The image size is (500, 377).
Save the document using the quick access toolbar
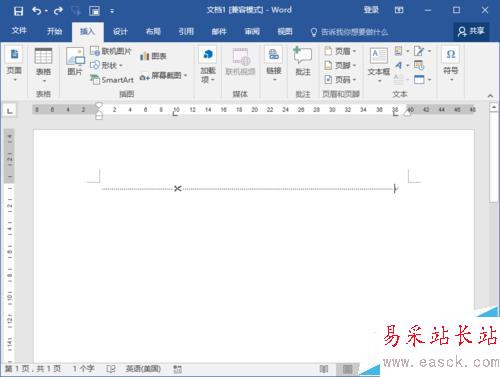click(x=18, y=11)
